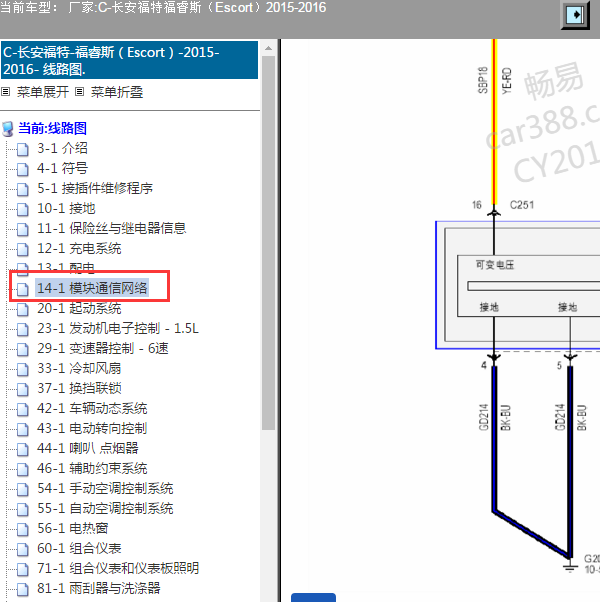Image resolution: width=600 pixels, height=602 pixels.
Task: Click the page icon beside 4-1 符号
Action: tap(23, 169)
